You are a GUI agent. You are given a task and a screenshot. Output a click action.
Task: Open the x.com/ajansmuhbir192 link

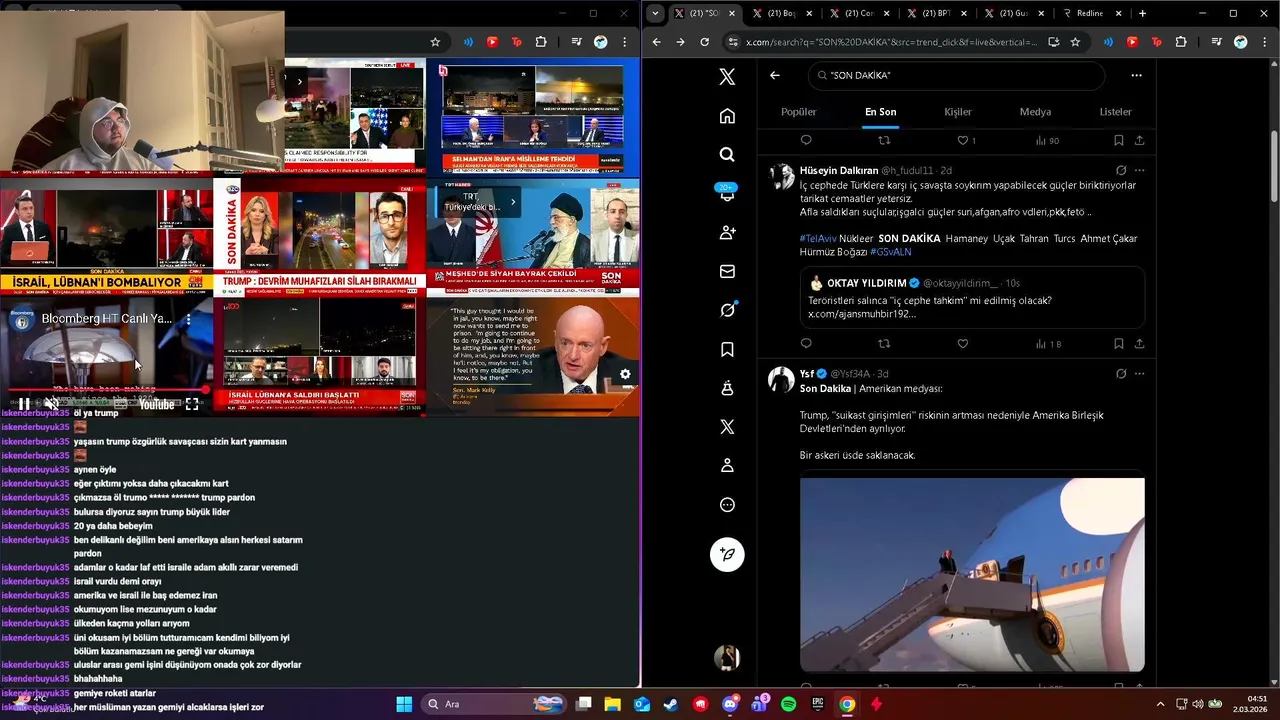click(x=861, y=314)
